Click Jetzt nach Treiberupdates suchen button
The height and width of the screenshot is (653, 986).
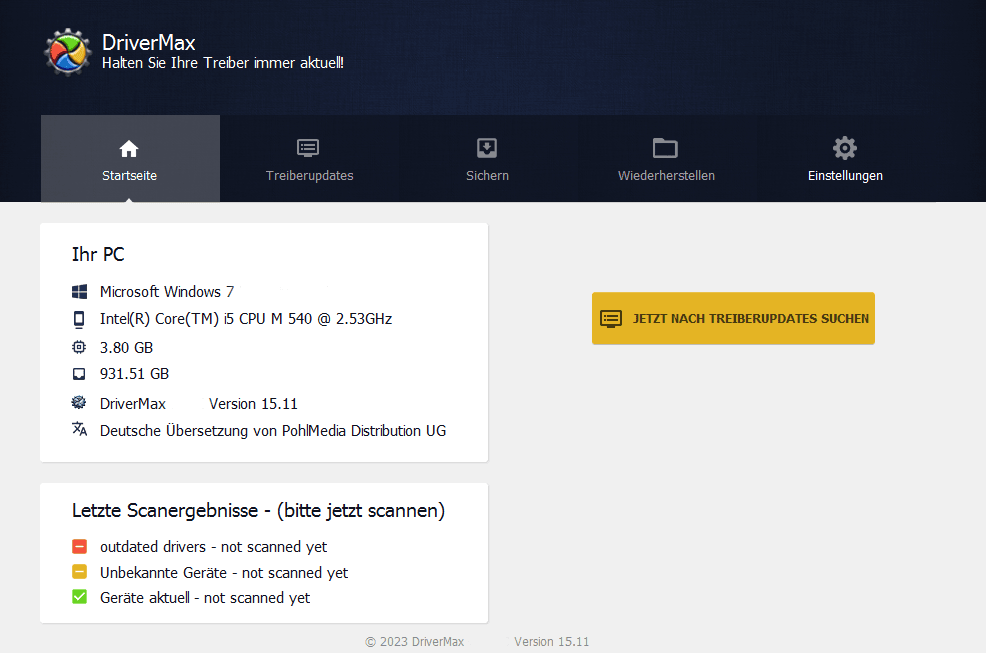733,318
